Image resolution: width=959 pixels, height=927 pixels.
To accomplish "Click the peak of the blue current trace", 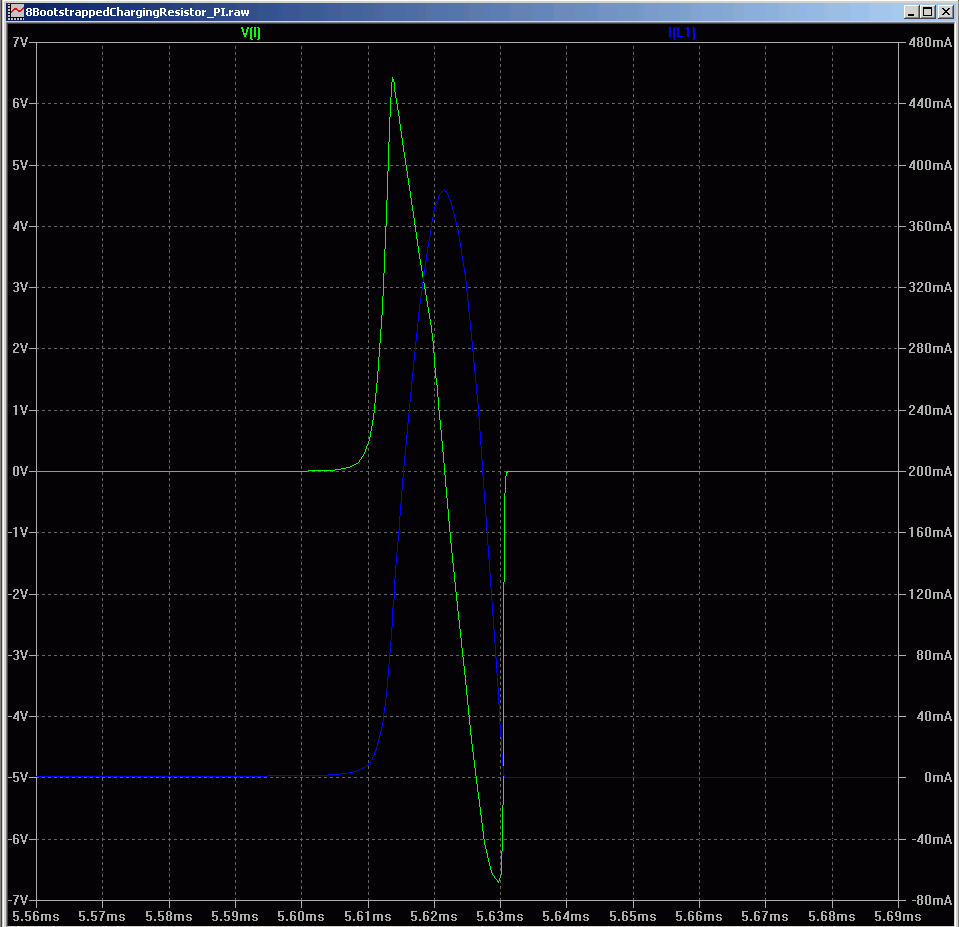I will pyautogui.click(x=443, y=190).
